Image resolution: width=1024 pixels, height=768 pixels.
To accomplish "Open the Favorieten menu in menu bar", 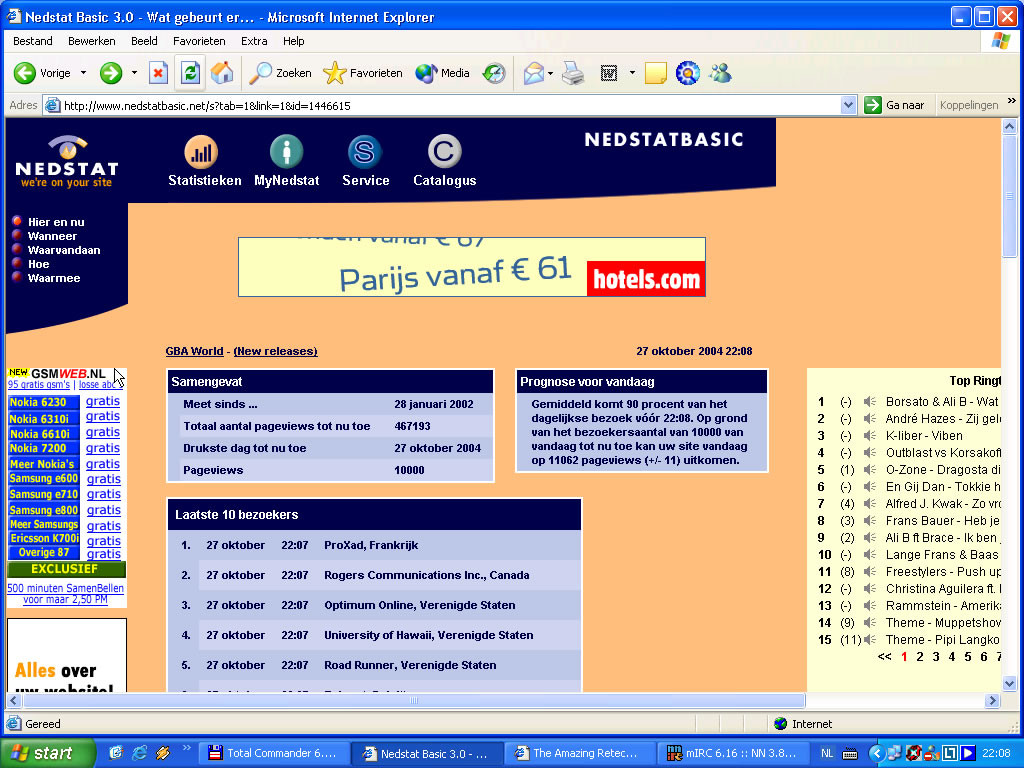I will click(x=199, y=41).
